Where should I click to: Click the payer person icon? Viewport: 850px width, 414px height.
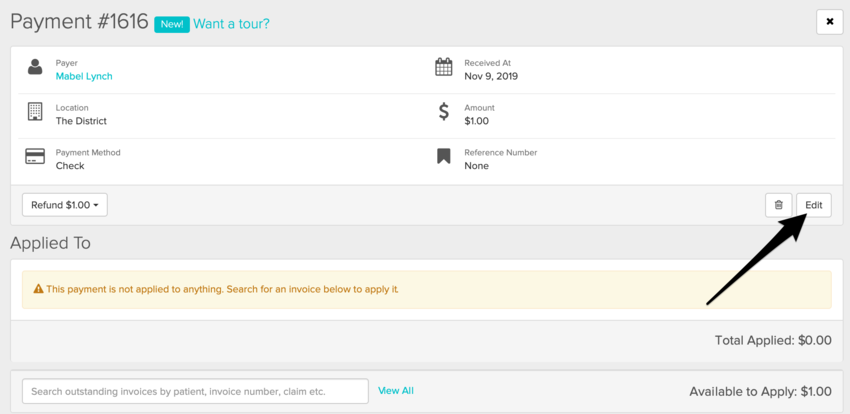tap(35, 68)
